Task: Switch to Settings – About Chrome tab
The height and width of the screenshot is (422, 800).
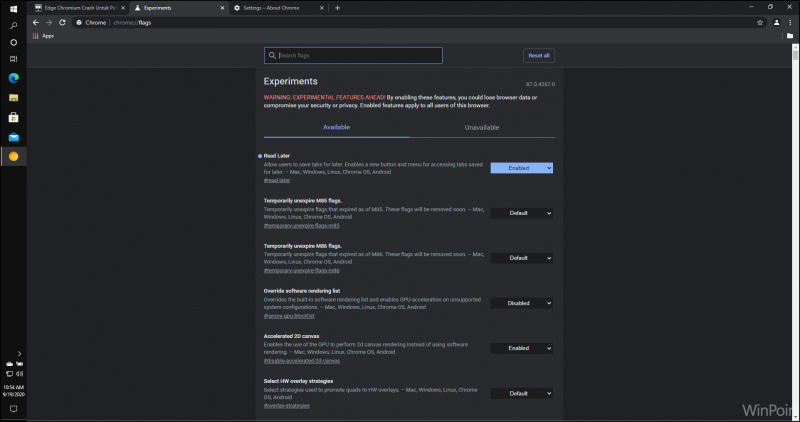Action: [278, 8]
